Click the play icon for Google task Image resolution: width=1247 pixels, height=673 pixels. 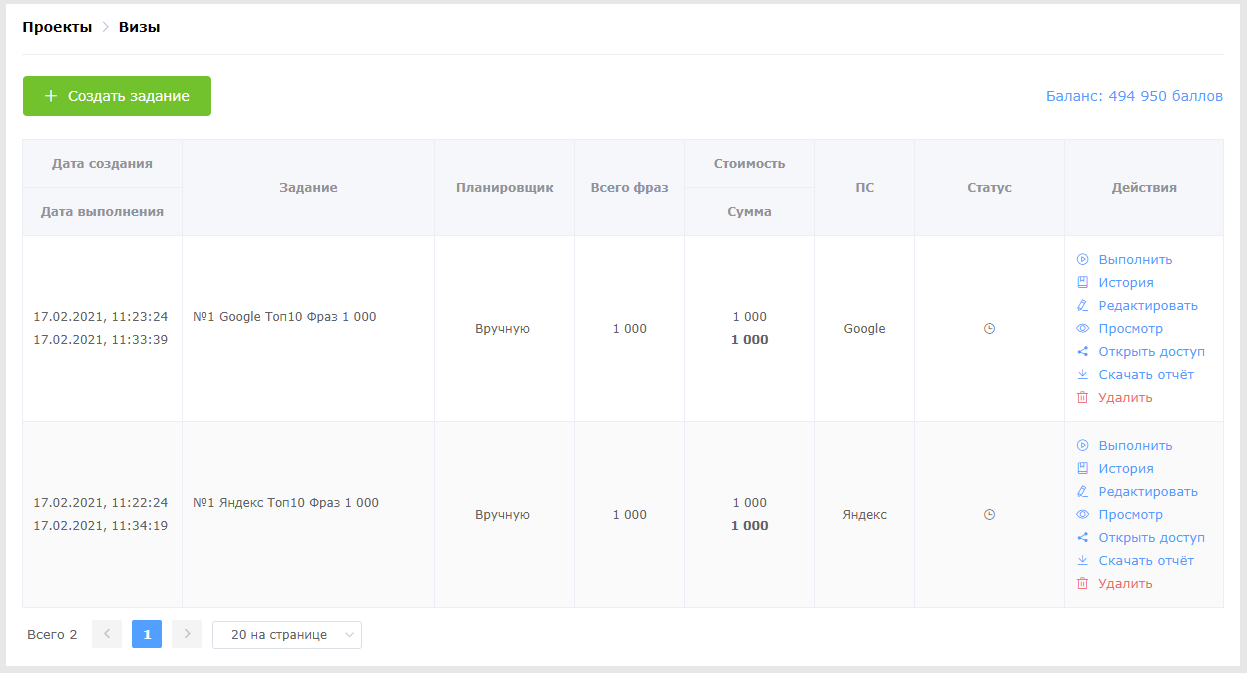[1082, 259]
